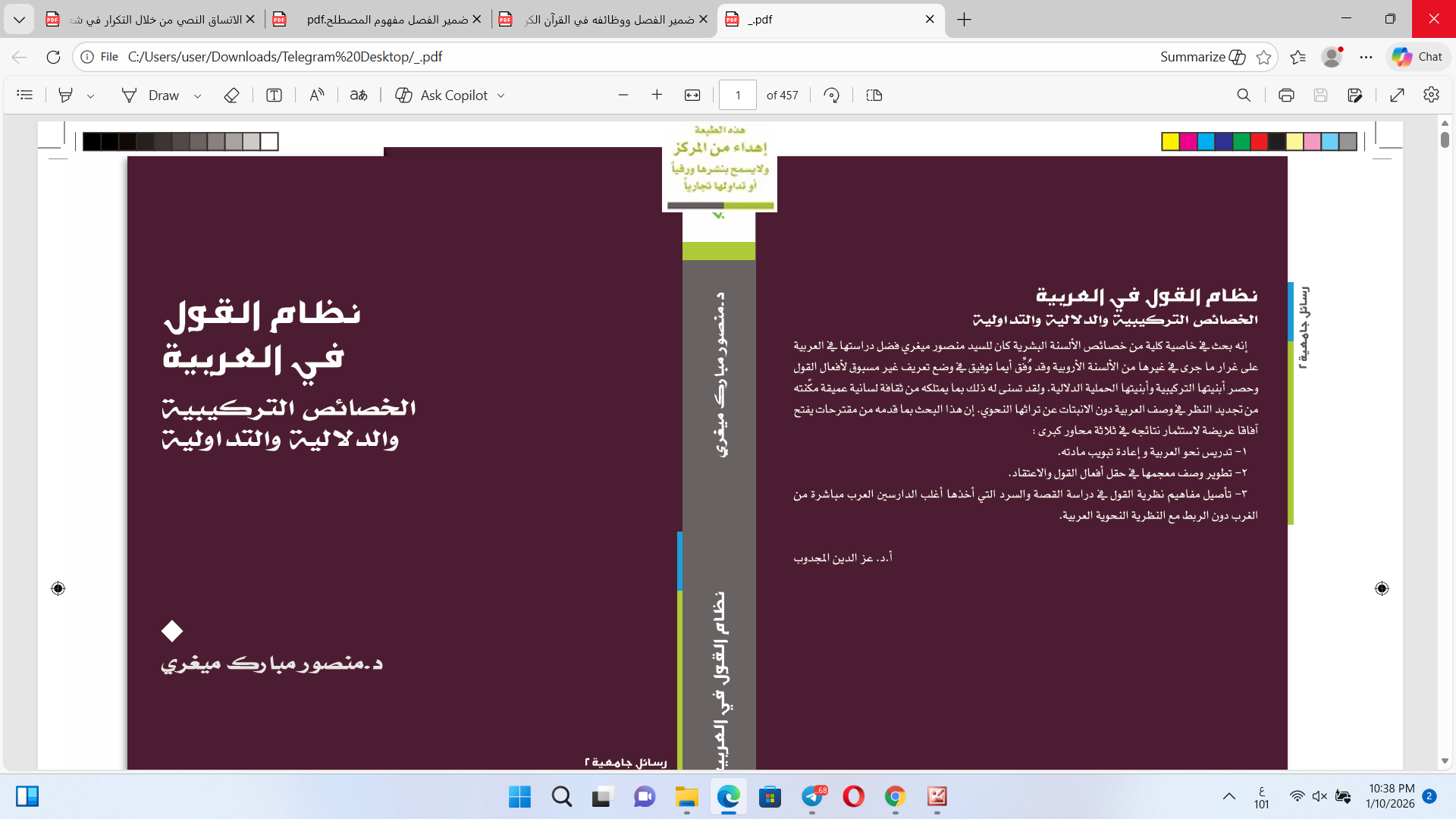Click the Save as icon
Image resolution: width=1456 pixels, height=819 pixels.
click(x=1355, y=95)
